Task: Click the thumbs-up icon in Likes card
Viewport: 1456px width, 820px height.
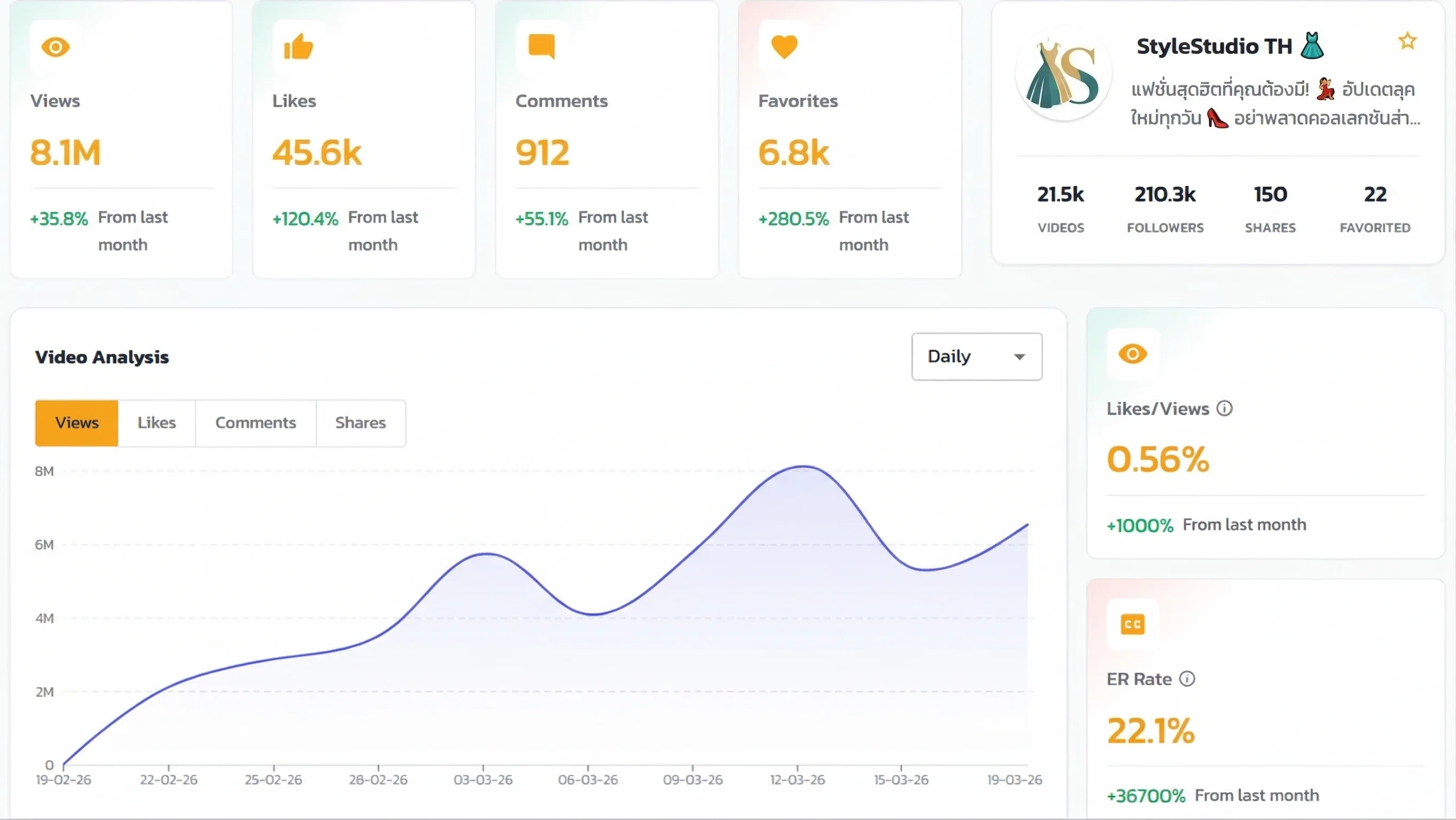Action: point(298,47)
